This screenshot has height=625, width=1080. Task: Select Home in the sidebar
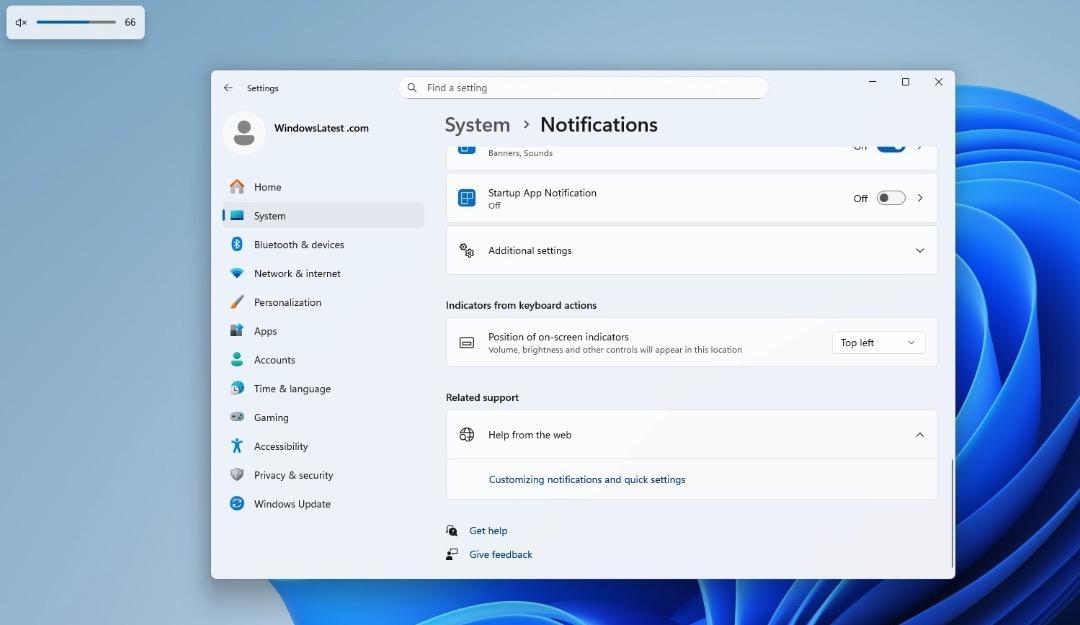point(267,187)
